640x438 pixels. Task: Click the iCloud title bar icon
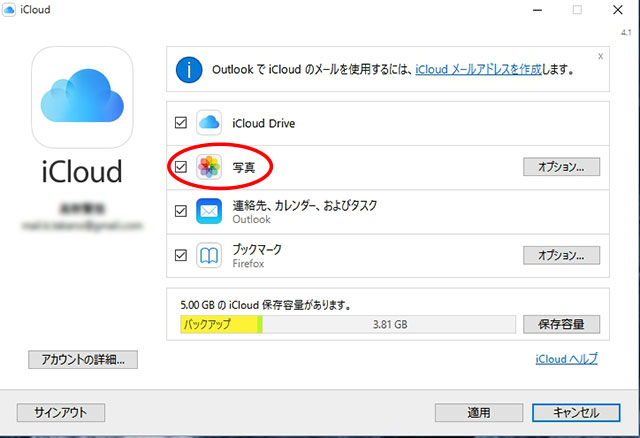click(9, 9)
